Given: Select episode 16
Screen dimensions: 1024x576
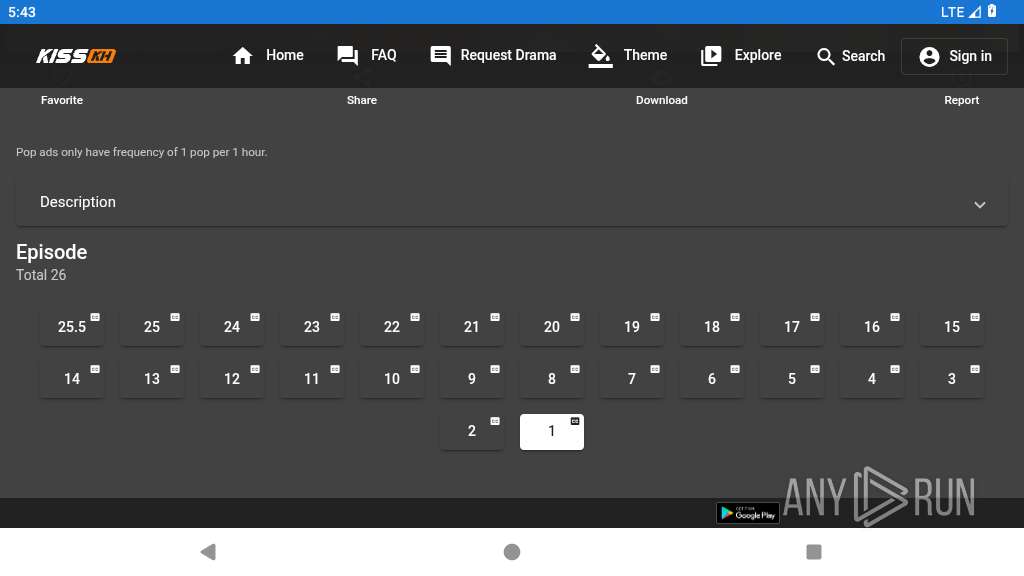Looking at the screenshot, I should [872, 327].
